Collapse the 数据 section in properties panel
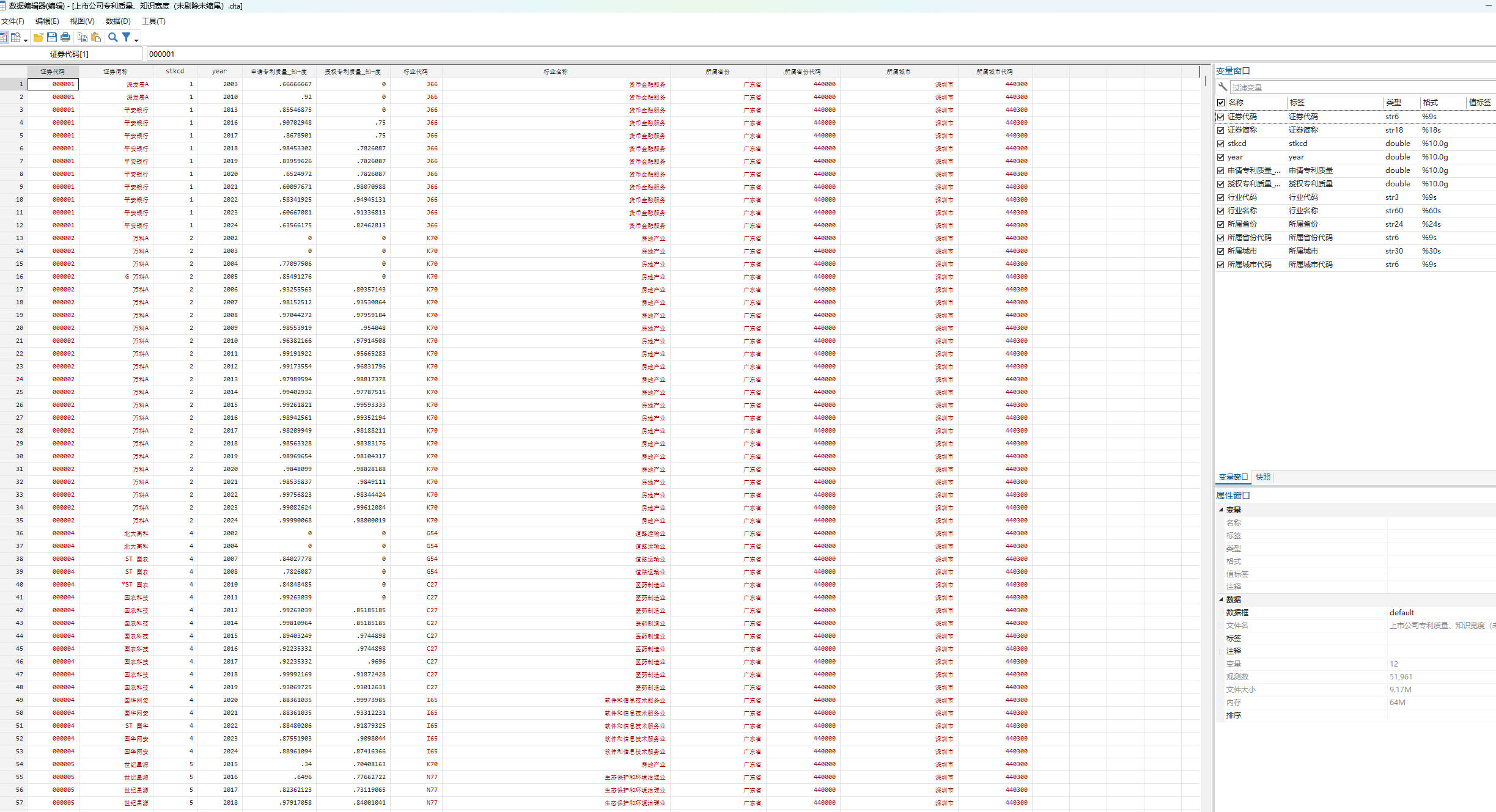The height and width of the screenshot is (812, 1496). point(1221,599)
